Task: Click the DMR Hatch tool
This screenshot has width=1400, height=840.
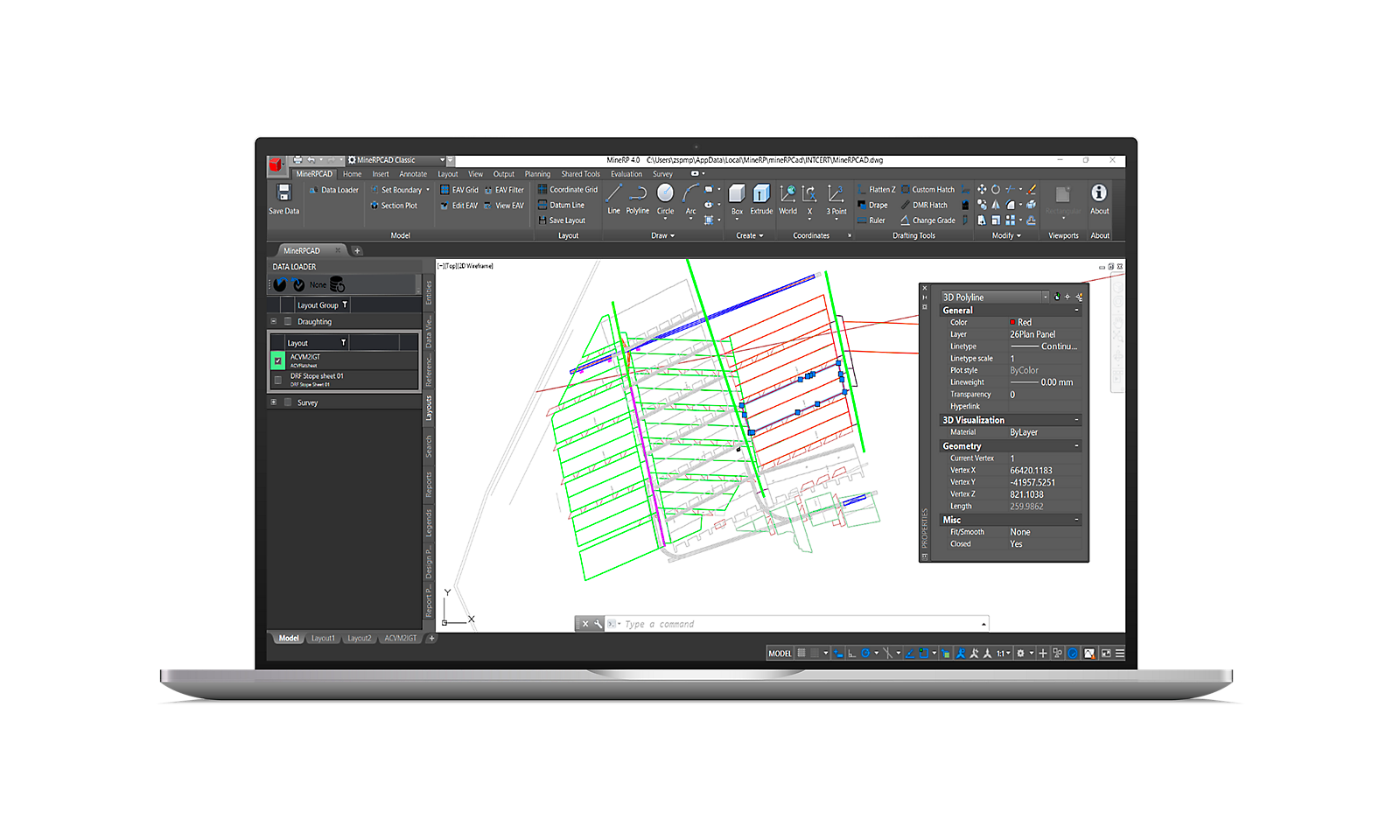Action: point(924,206)
